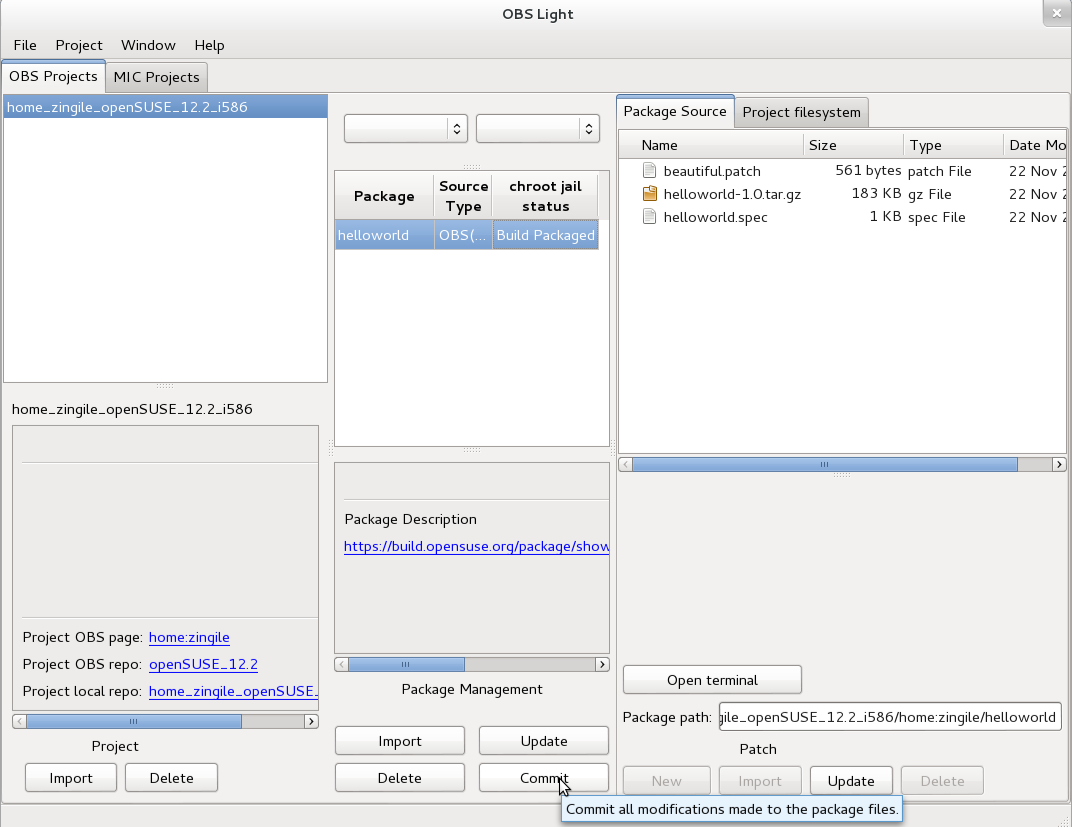This screenshot has height=827, width=1072.
Task: Switch to the MIC Projects tab
Action: tap(156, 76)
